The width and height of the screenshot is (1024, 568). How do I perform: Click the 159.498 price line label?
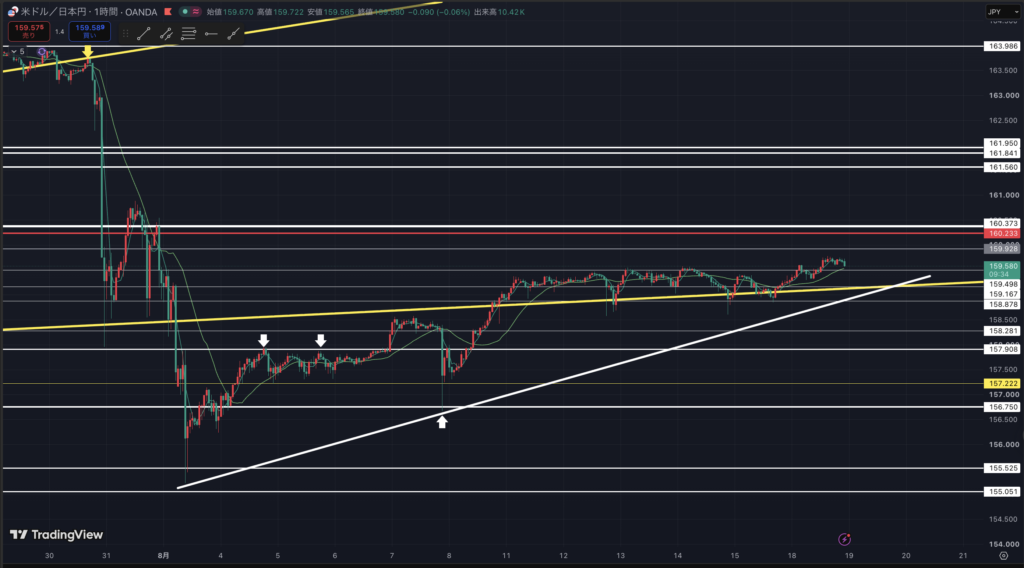(x=1002, y=284)
